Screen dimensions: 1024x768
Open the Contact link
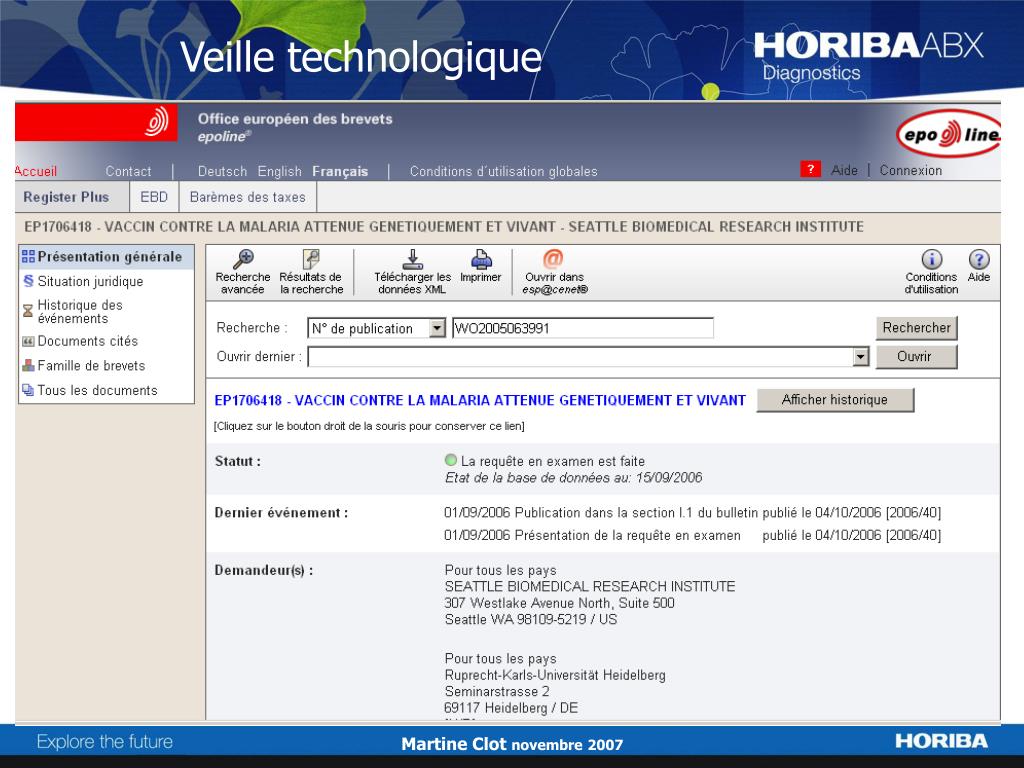(128, 171)
